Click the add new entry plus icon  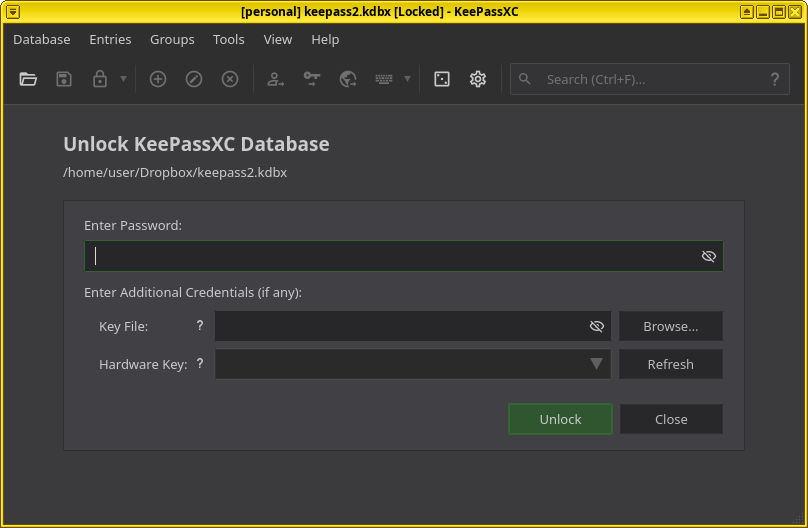(x=158, y=79)
